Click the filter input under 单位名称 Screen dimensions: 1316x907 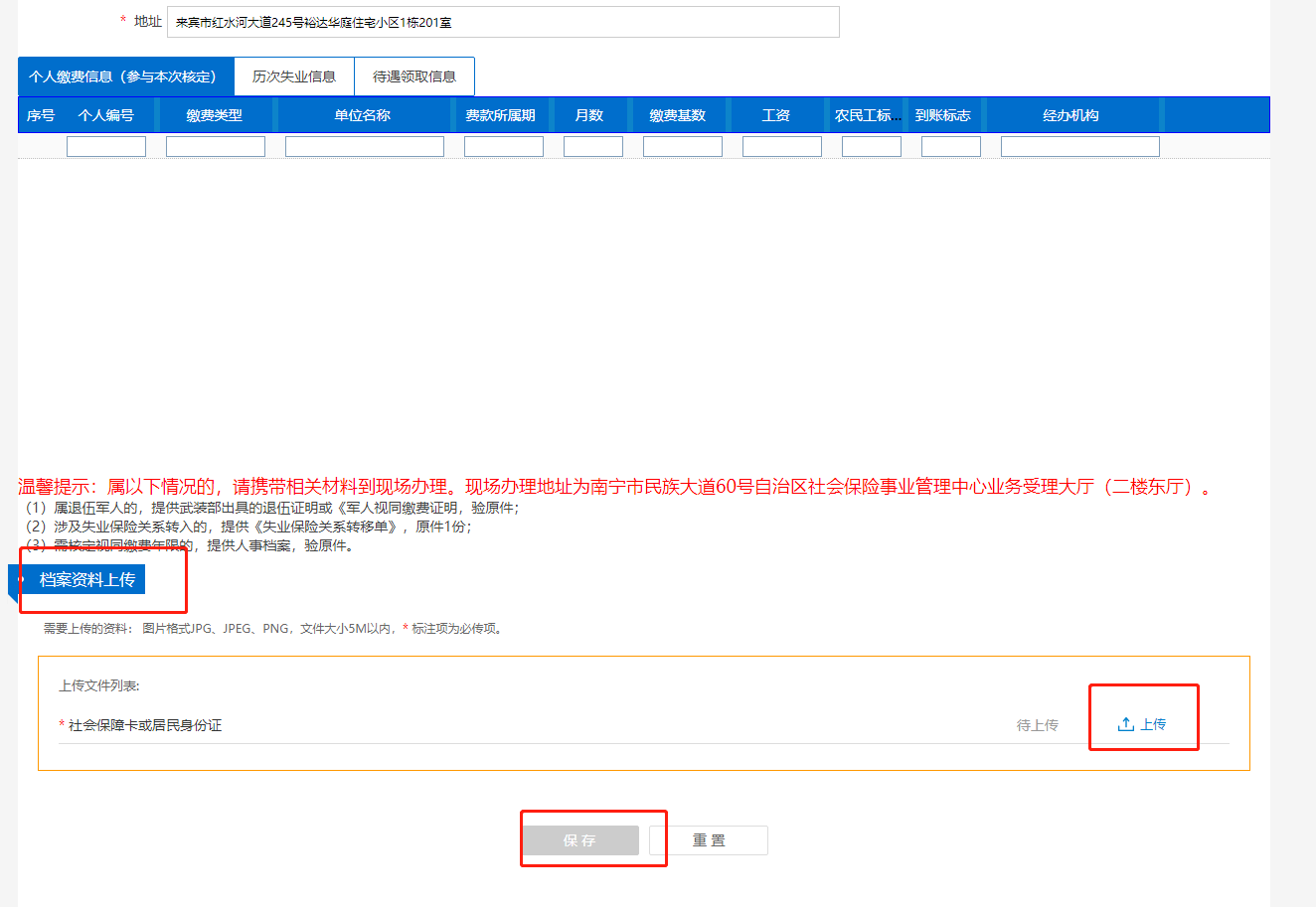pos(365,147)
